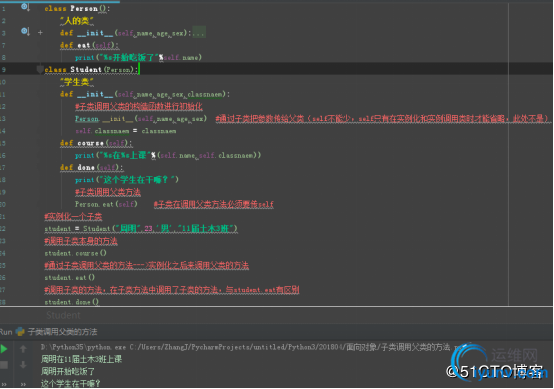Viewport: 554px width, 389px height.
Task: Click the 'student = Student(...)' instantiation line
Action: coord(141,229)
